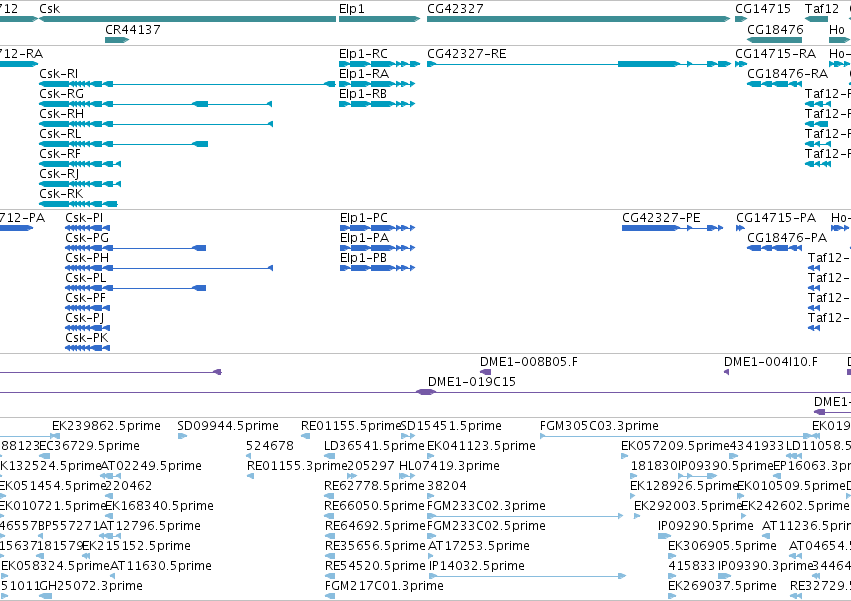This screenshot has width=851, height=601.
Task: Open the RE62778.5prime EST label
Action: [x=374, y=486]
